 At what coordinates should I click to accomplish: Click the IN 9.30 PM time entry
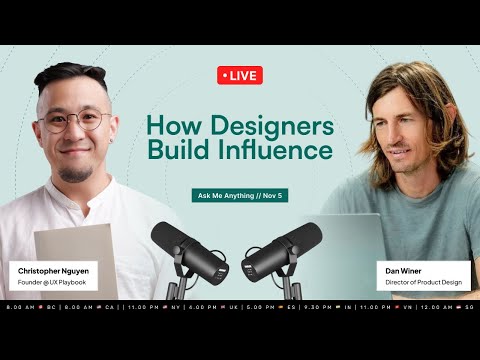(328, 307)
